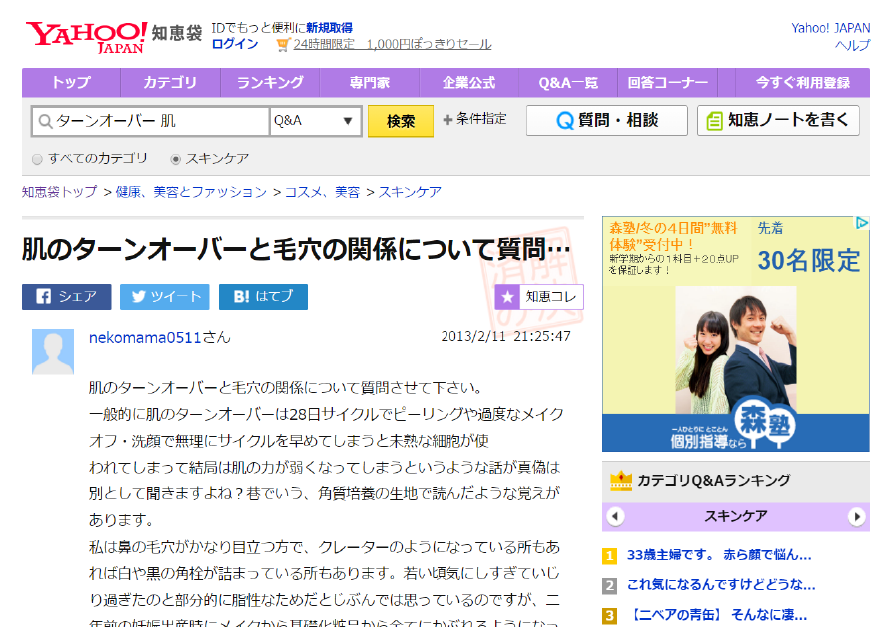Click the ad close icon
Image resolution: width=880 pixels, height=634 pixels.
click(x=861, y=224)
